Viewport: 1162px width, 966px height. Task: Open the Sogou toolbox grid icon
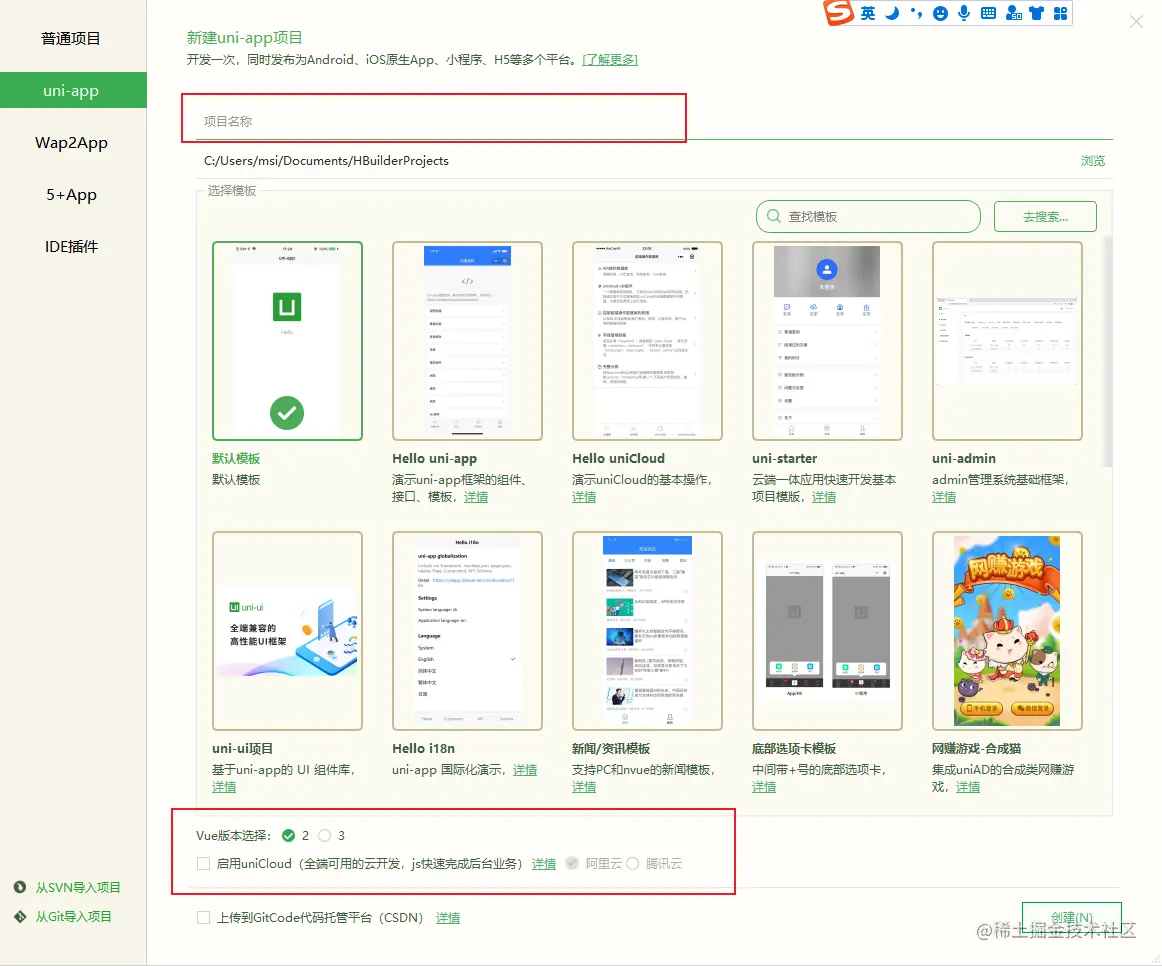(x=1060, y=13)
